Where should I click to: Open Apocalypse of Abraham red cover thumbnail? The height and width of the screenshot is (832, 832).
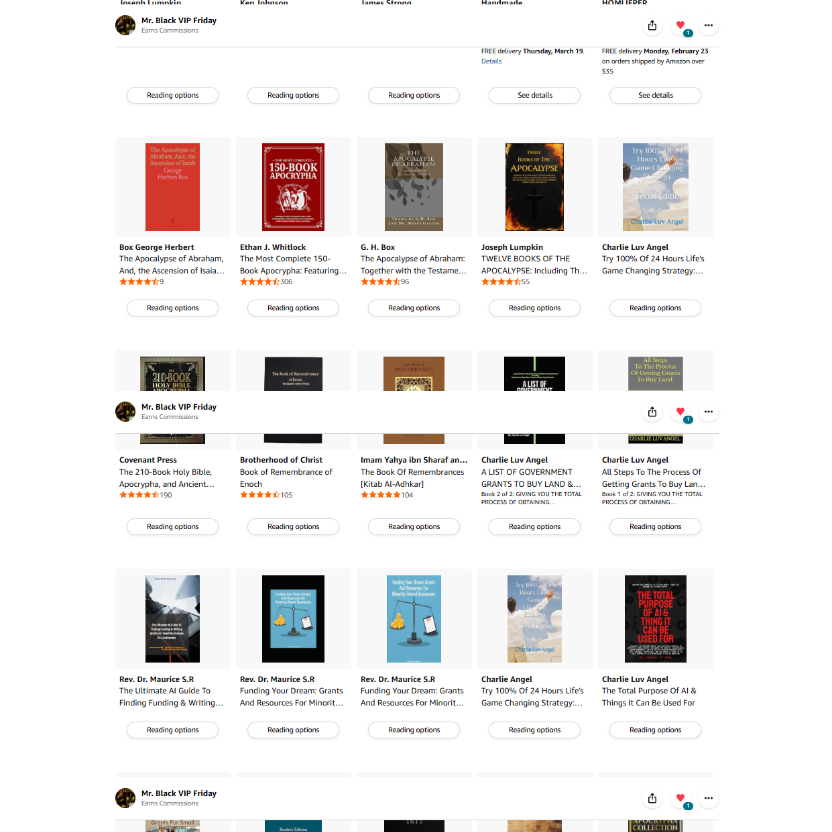(172, 187)
